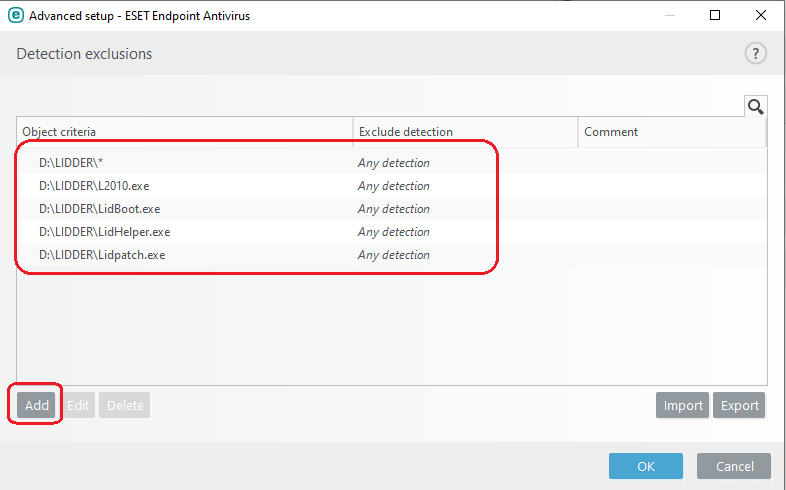Image resolution: width=786 pixels, height=490 pixels.
Task: Sort by Object criteria column header
Action: 185,132
